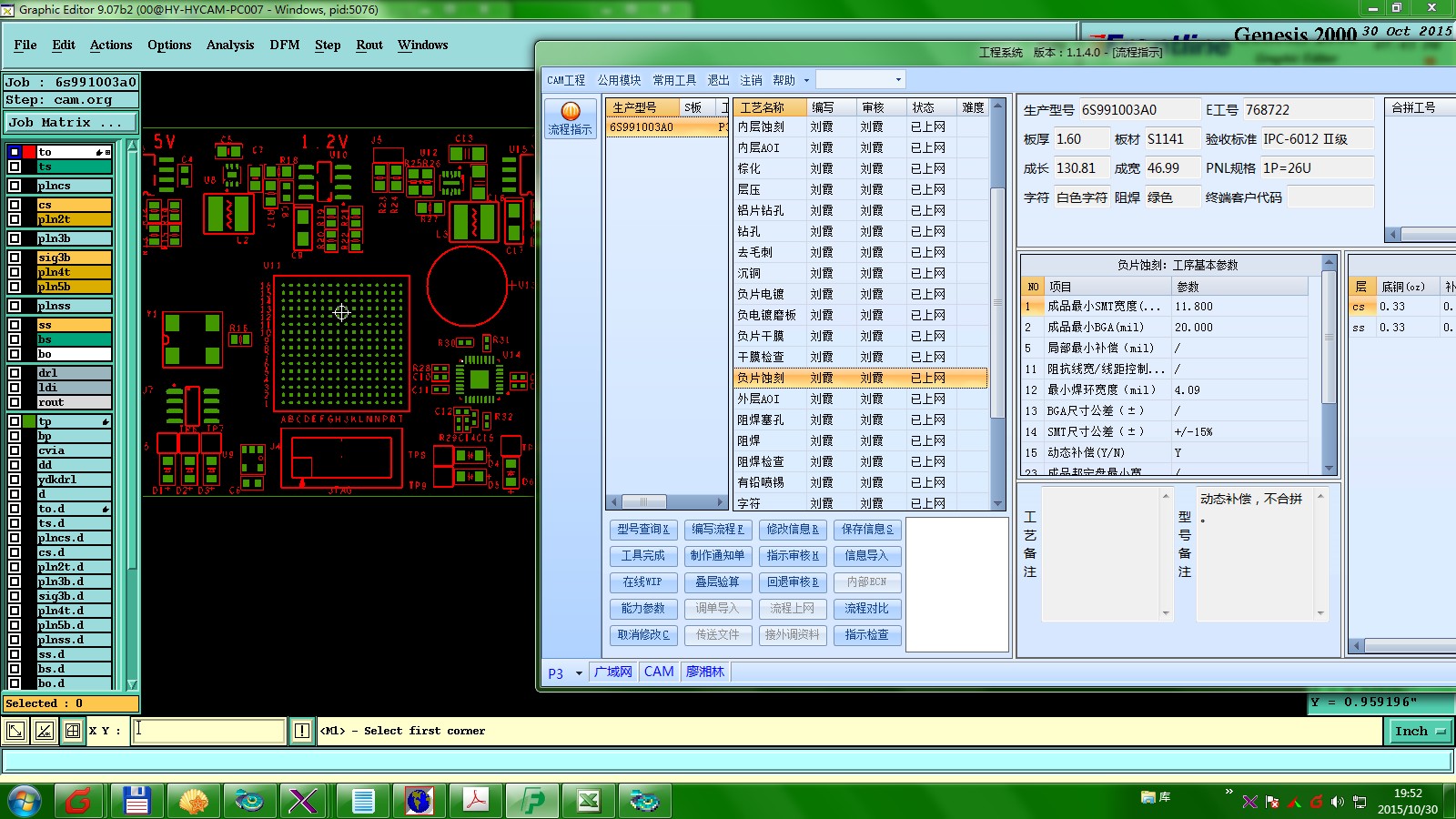Toggle visibility checkbox for layer ss
Image resolution: width=1456 pixels, height=819 pixels.
click(x=15, y=325)
